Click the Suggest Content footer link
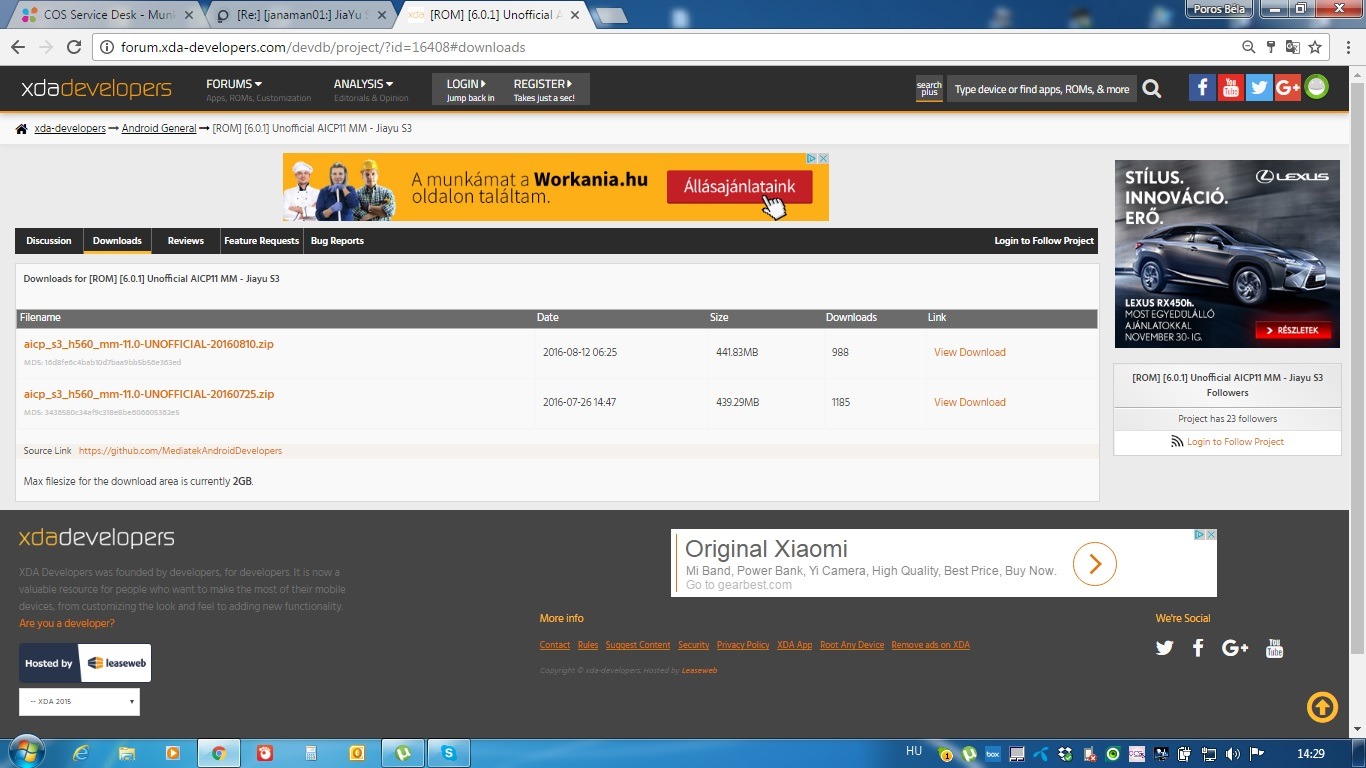This screenshot has width=1366, height=768. (x=638, y=645)
